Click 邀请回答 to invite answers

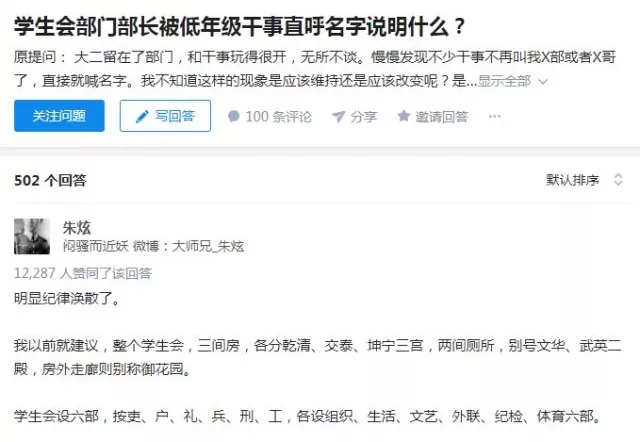coord(433,116)
